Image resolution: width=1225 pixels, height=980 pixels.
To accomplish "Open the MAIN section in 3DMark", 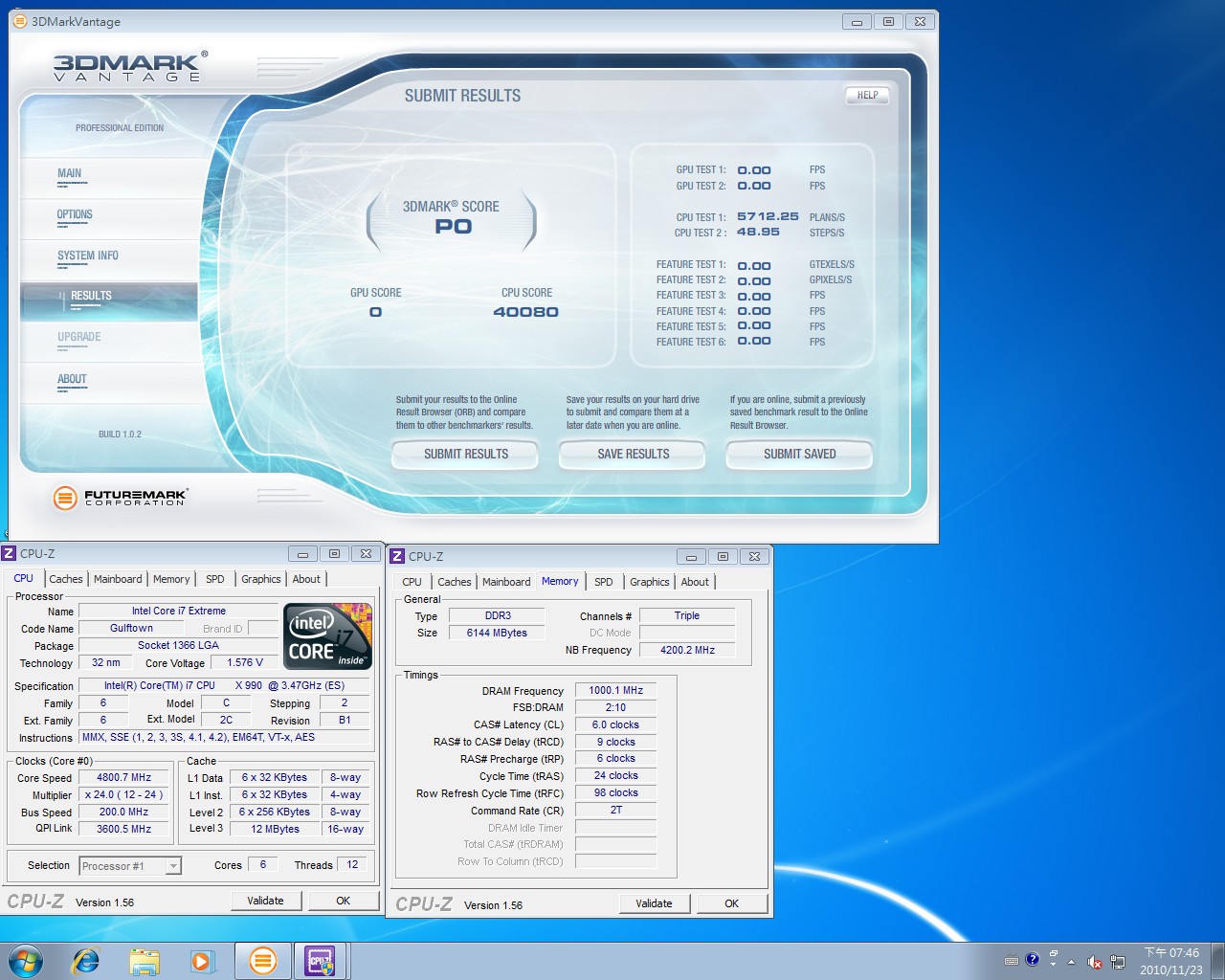I will (x=70, y=174).
